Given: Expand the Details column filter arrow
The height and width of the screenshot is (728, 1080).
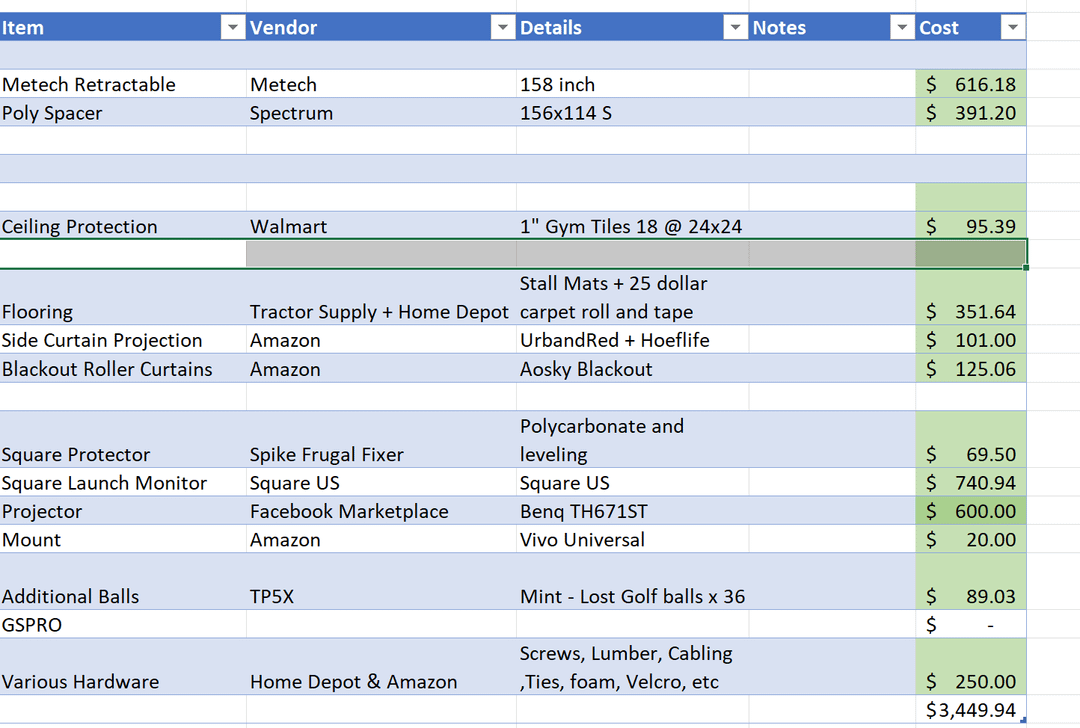Looking at the screenshot, I should pos(735,28).
